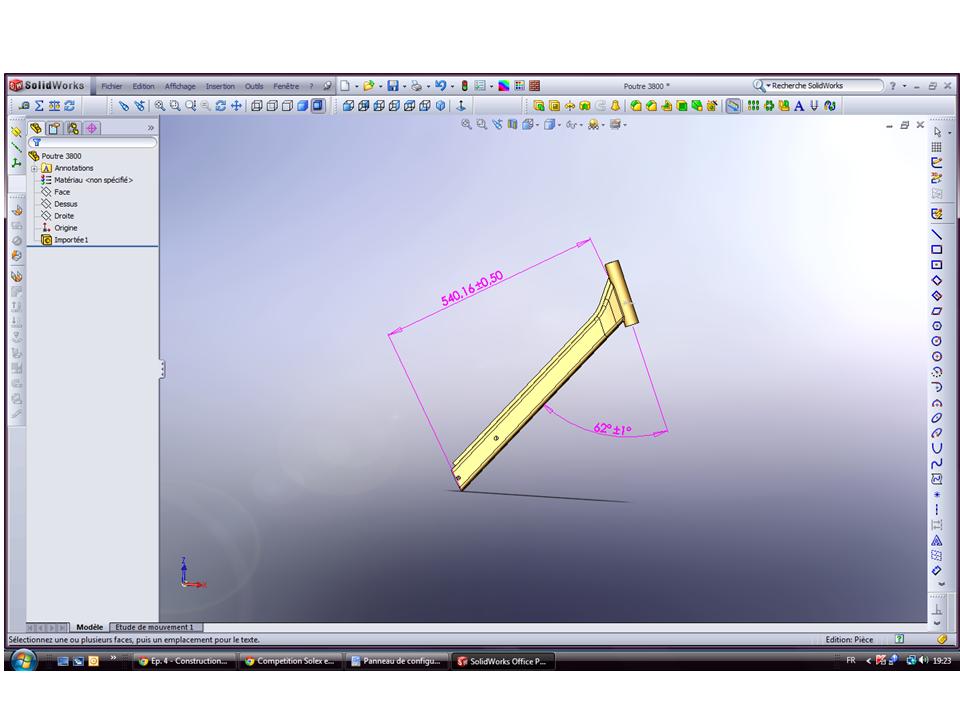Open the PropertyManager tab icon

tap(55, 128)
